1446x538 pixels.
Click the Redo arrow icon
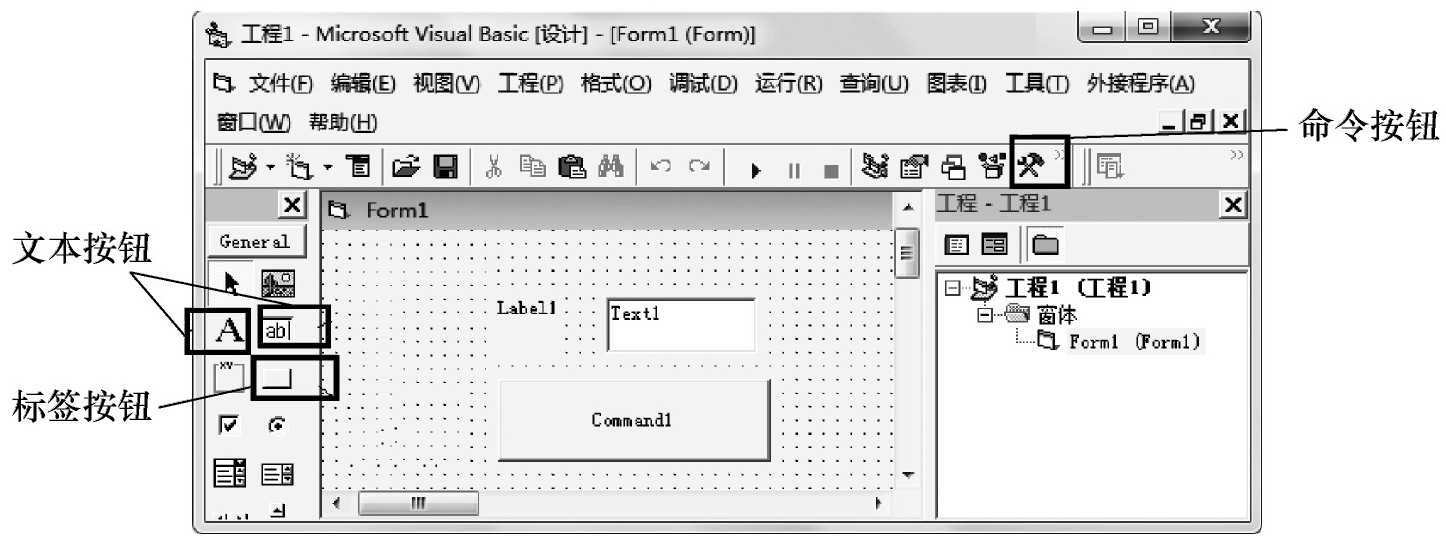click(x=697, y=168)
